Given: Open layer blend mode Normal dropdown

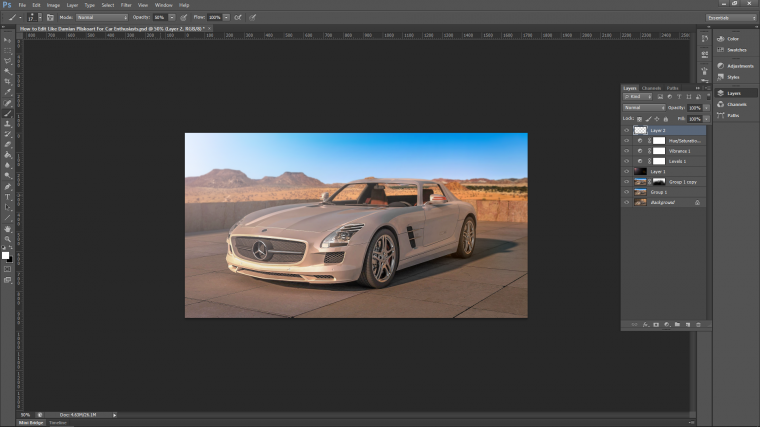Looking at the screenshot, I should tap(644, 108).
